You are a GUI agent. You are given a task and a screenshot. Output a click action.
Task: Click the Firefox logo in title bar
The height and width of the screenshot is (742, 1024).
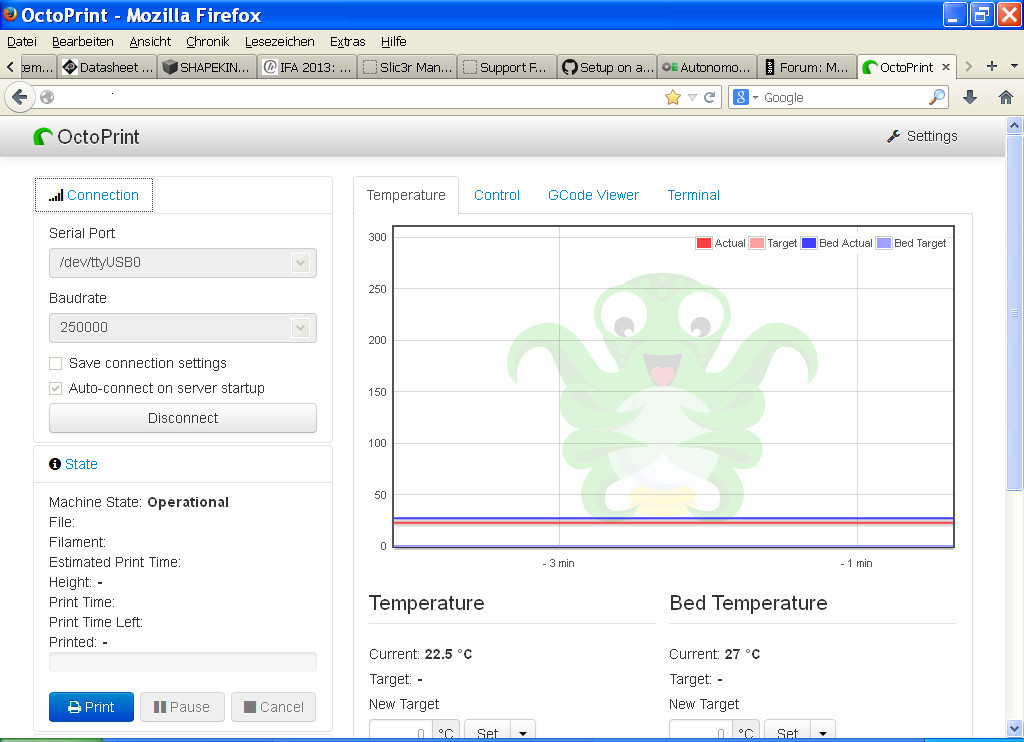[x=9, y=13]
